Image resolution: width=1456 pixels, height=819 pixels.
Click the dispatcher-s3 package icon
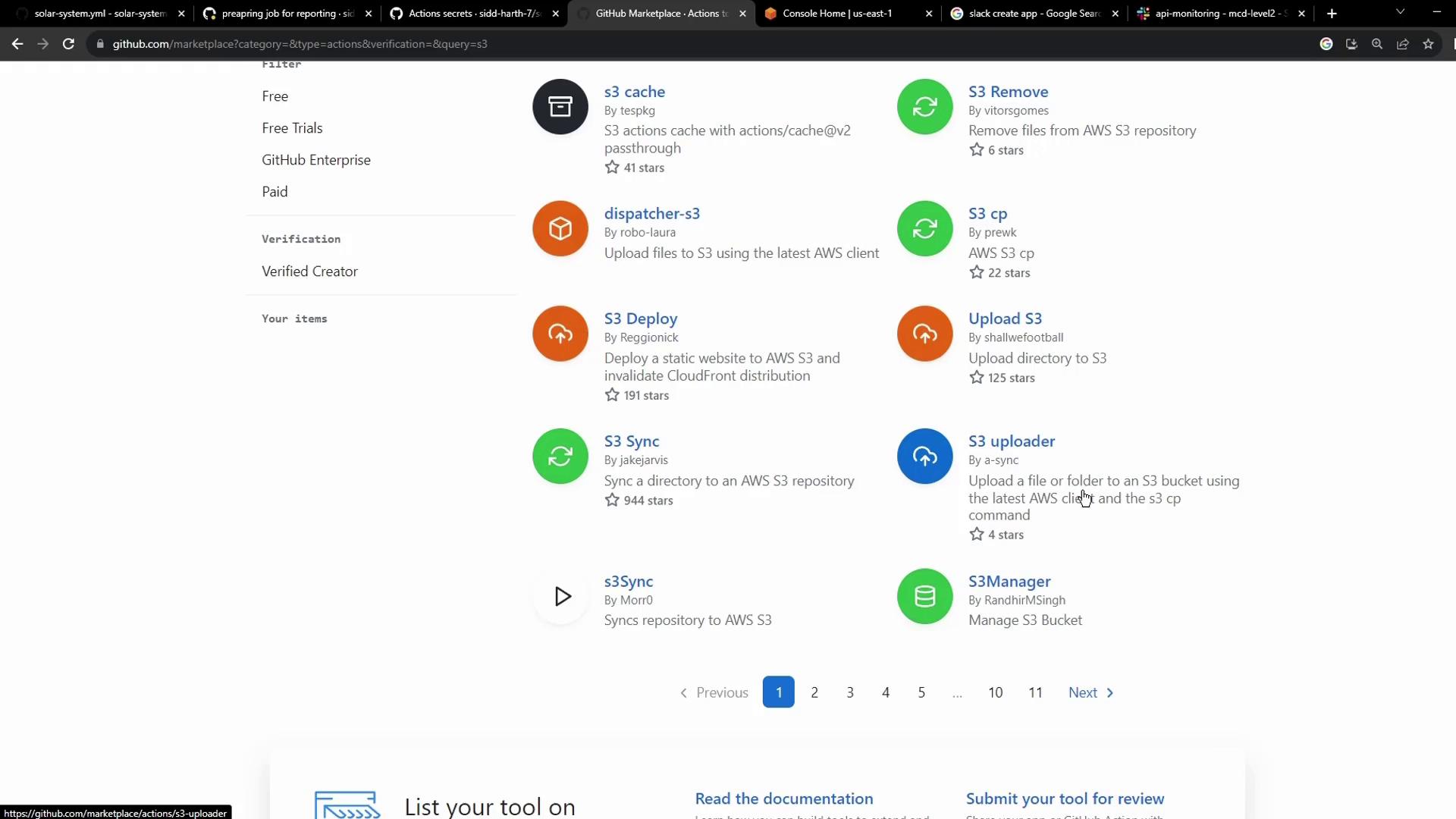point(560,228)
